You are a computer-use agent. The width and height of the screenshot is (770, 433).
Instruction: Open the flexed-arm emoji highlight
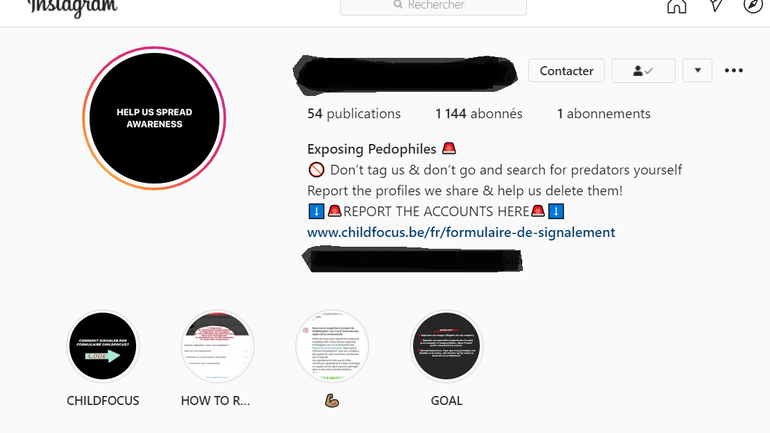[332, 347]
